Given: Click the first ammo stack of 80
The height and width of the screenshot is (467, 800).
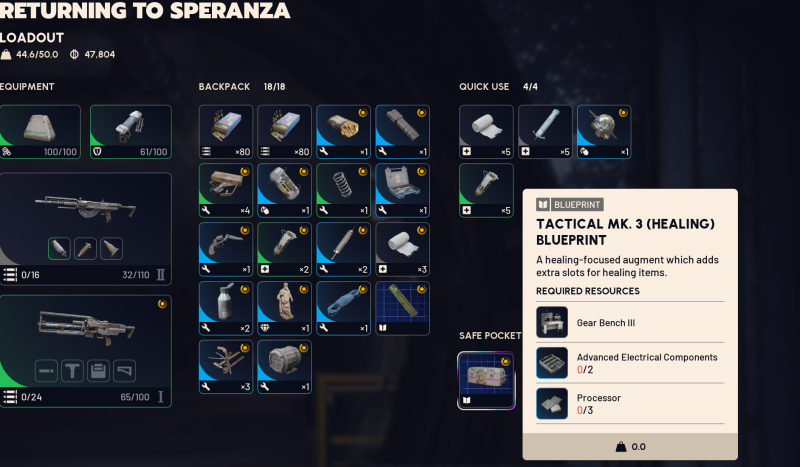Looking at the screenshot, I should pos(226,132).
